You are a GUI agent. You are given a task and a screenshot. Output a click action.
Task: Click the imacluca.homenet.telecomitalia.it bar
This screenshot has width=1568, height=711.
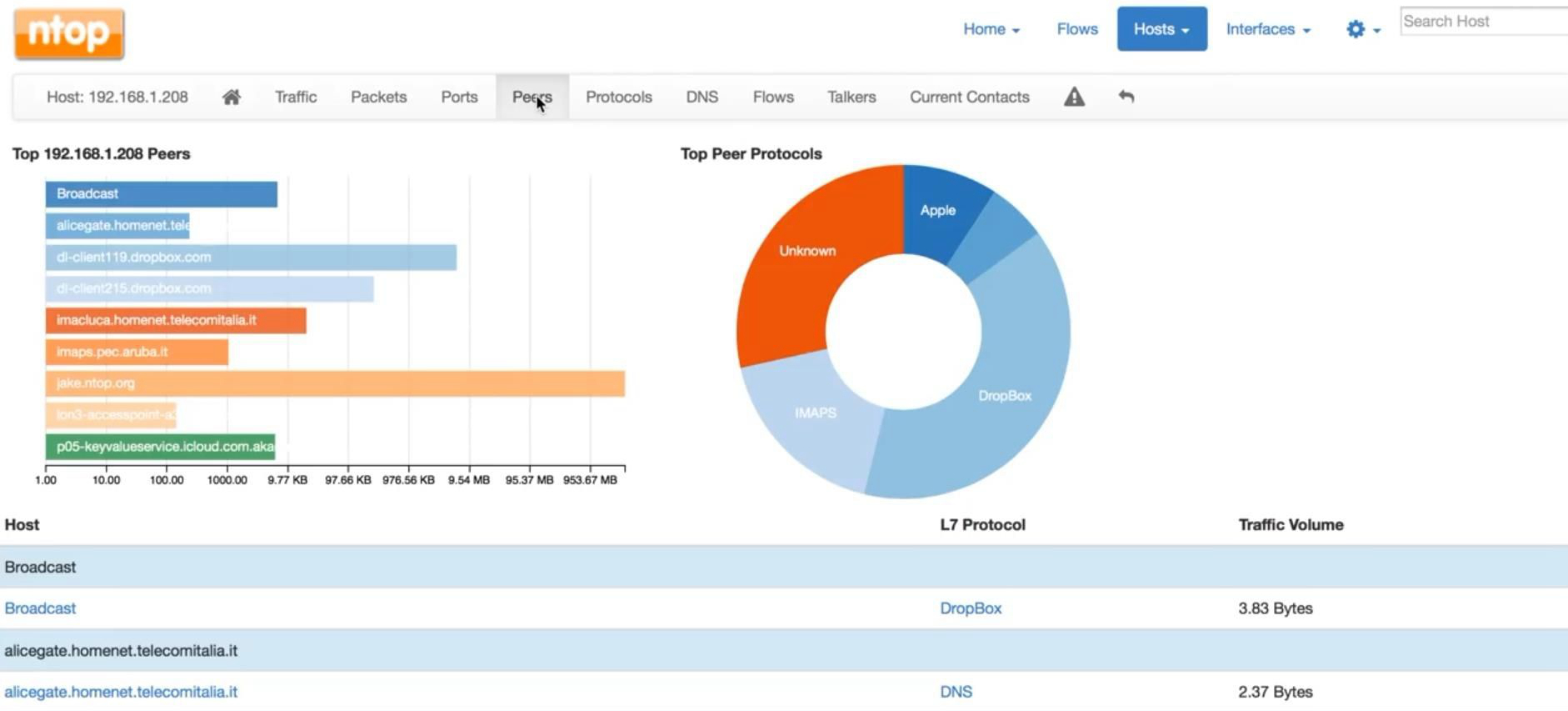coord(176,320)
